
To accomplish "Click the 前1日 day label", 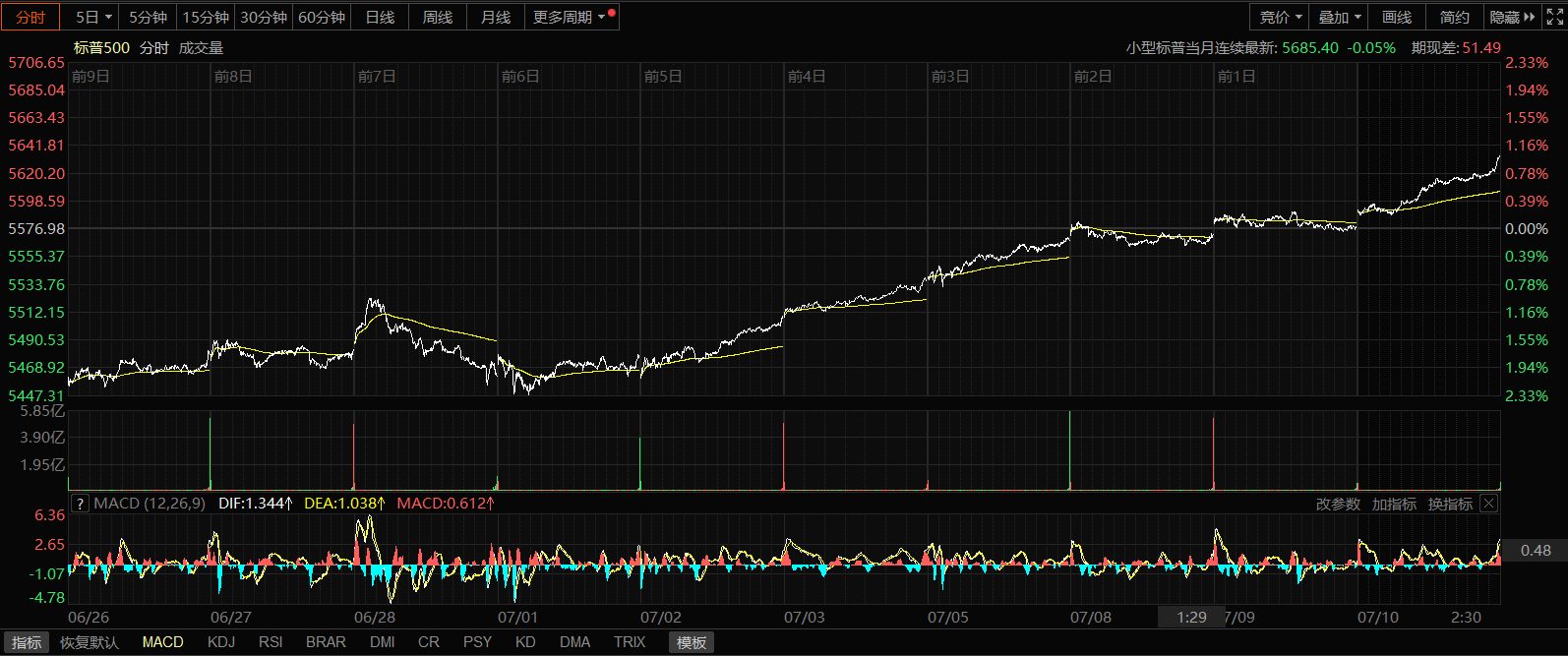I will pyautogui.click(x=1236, y=76).
